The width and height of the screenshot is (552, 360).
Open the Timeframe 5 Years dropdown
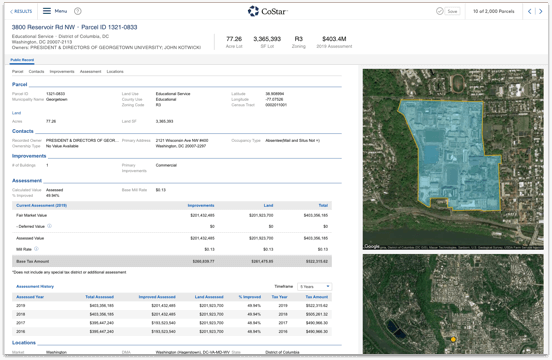click(314, 286)
